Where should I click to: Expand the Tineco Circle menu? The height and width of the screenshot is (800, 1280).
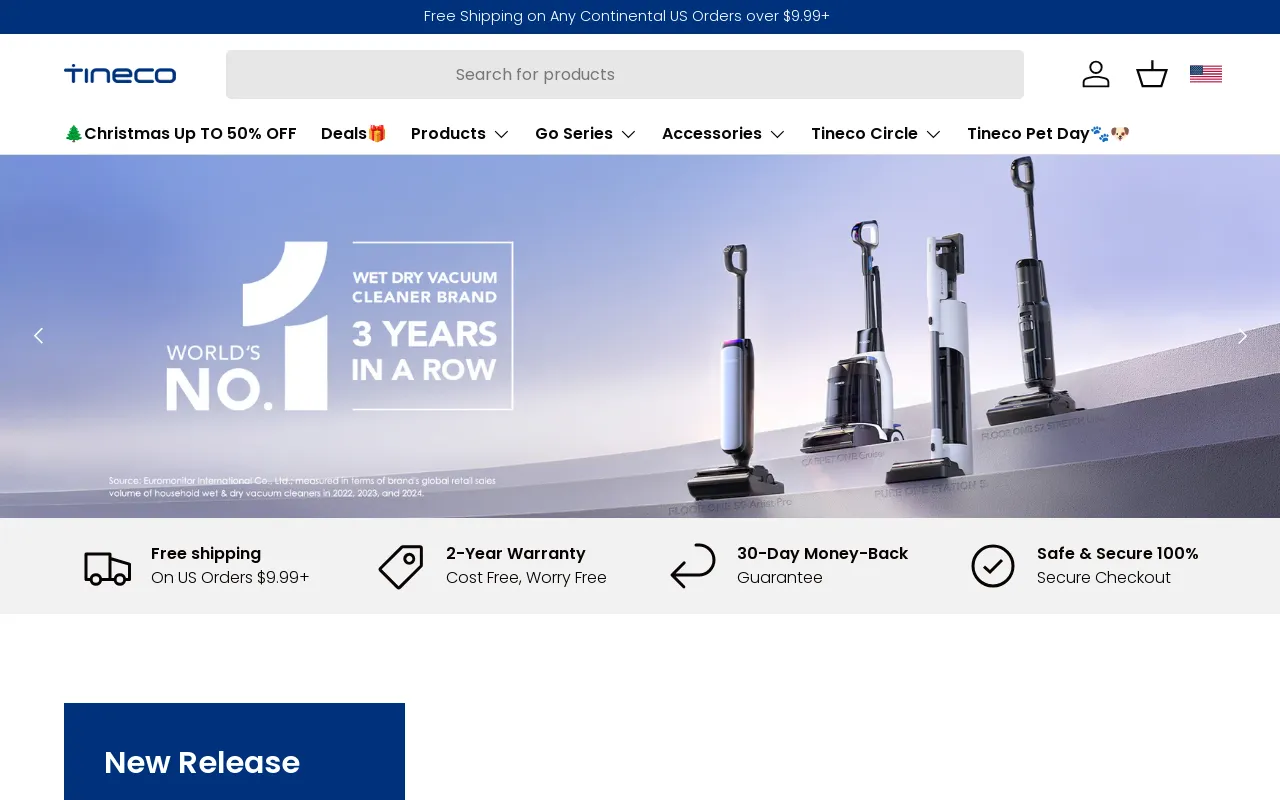point(876,134)
